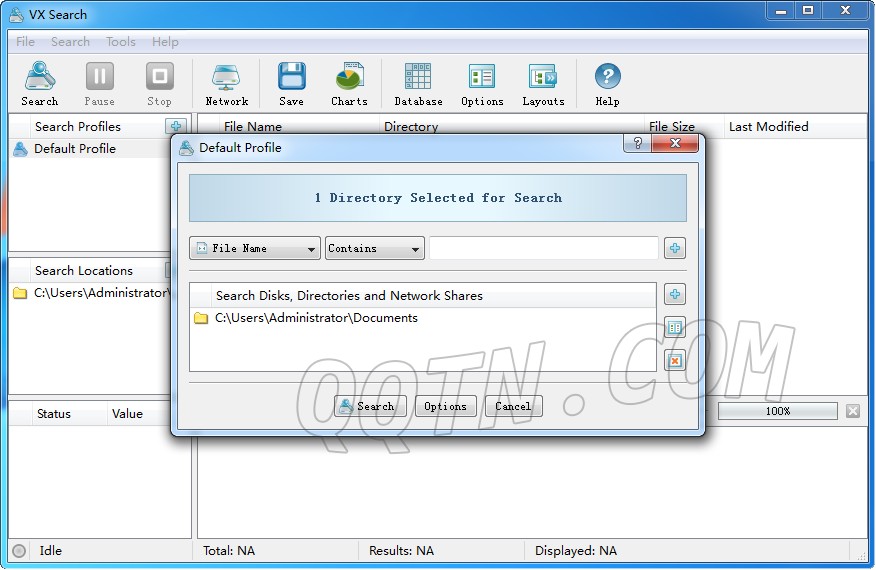The height and width of the screenshot is (570, 876).
Task: Expand the Contains operator dropdown
Action: pyautogui.click(x=375, y=248)
